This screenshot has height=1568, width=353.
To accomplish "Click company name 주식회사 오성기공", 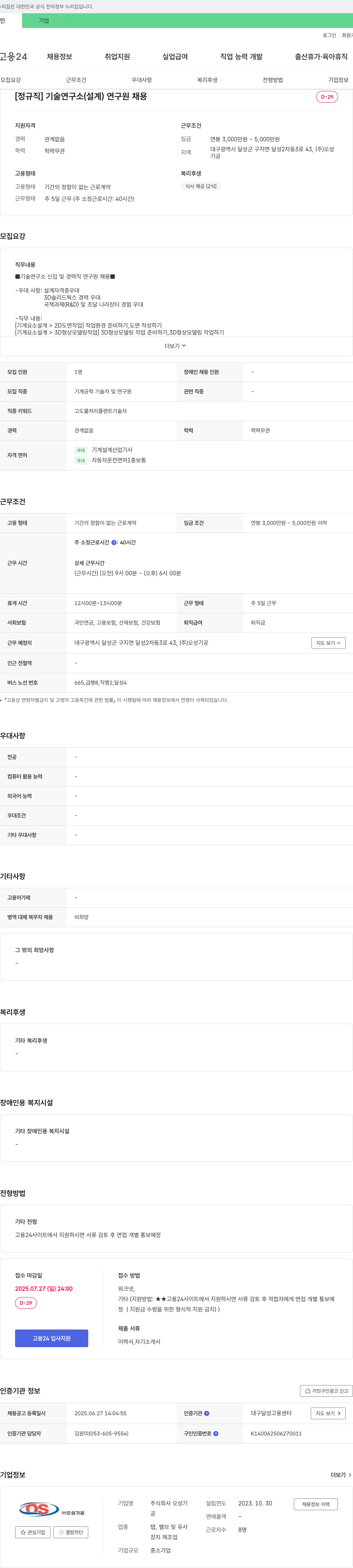I will point(169,1508).
